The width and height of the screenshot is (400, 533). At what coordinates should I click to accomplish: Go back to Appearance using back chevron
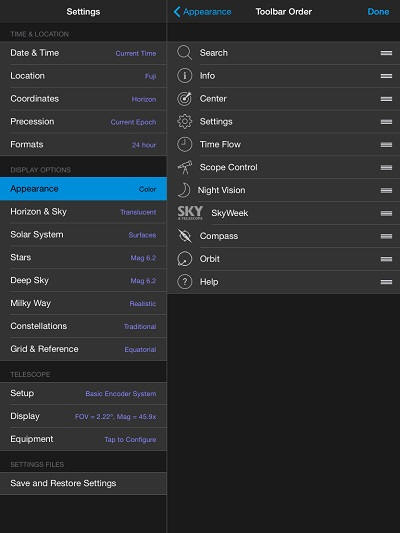pos(203,12)
